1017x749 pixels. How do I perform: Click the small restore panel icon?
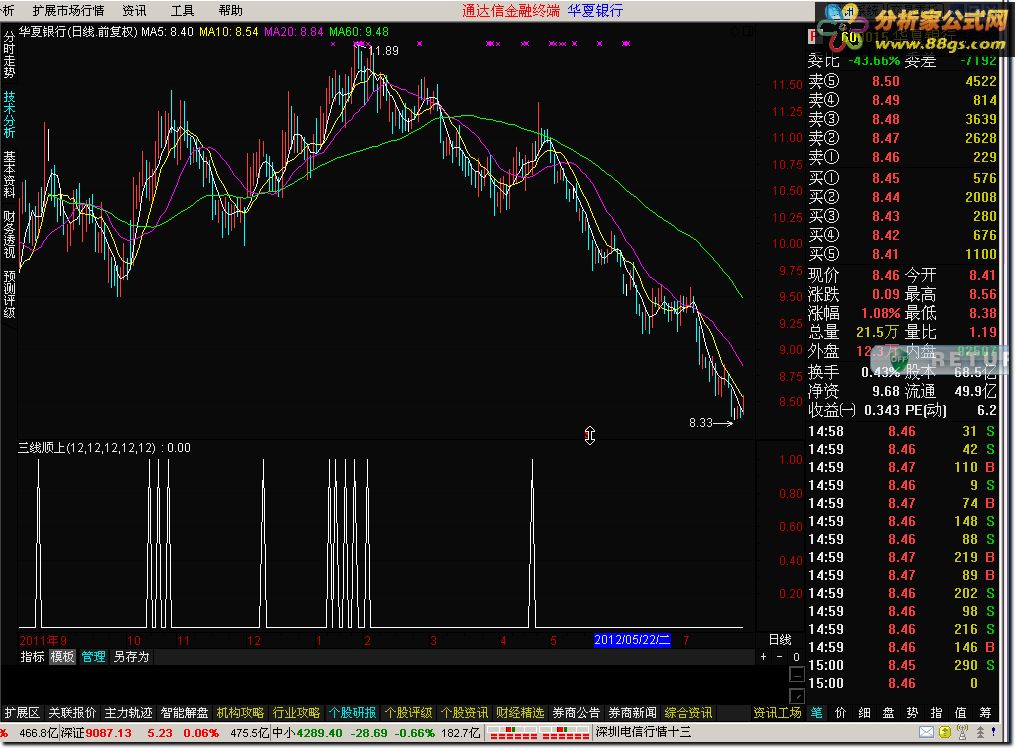[x=797, y=696]
